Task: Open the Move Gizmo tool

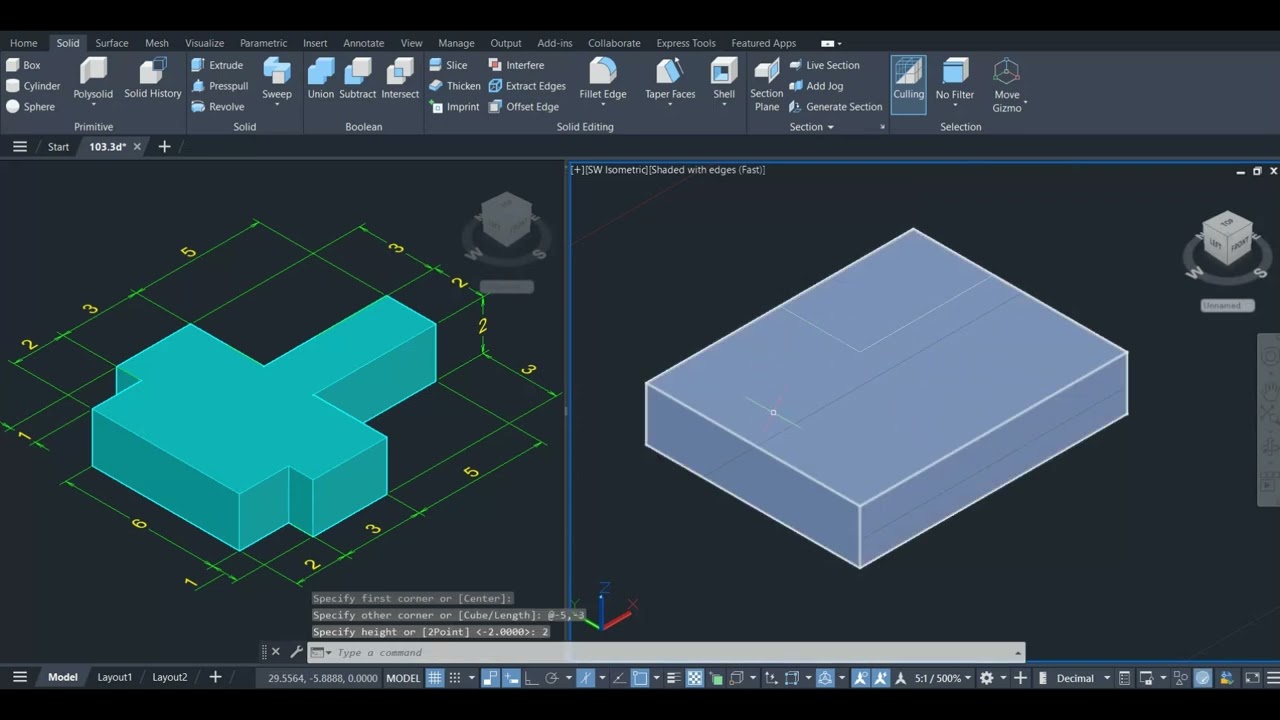Action: tap(1007, 84)
